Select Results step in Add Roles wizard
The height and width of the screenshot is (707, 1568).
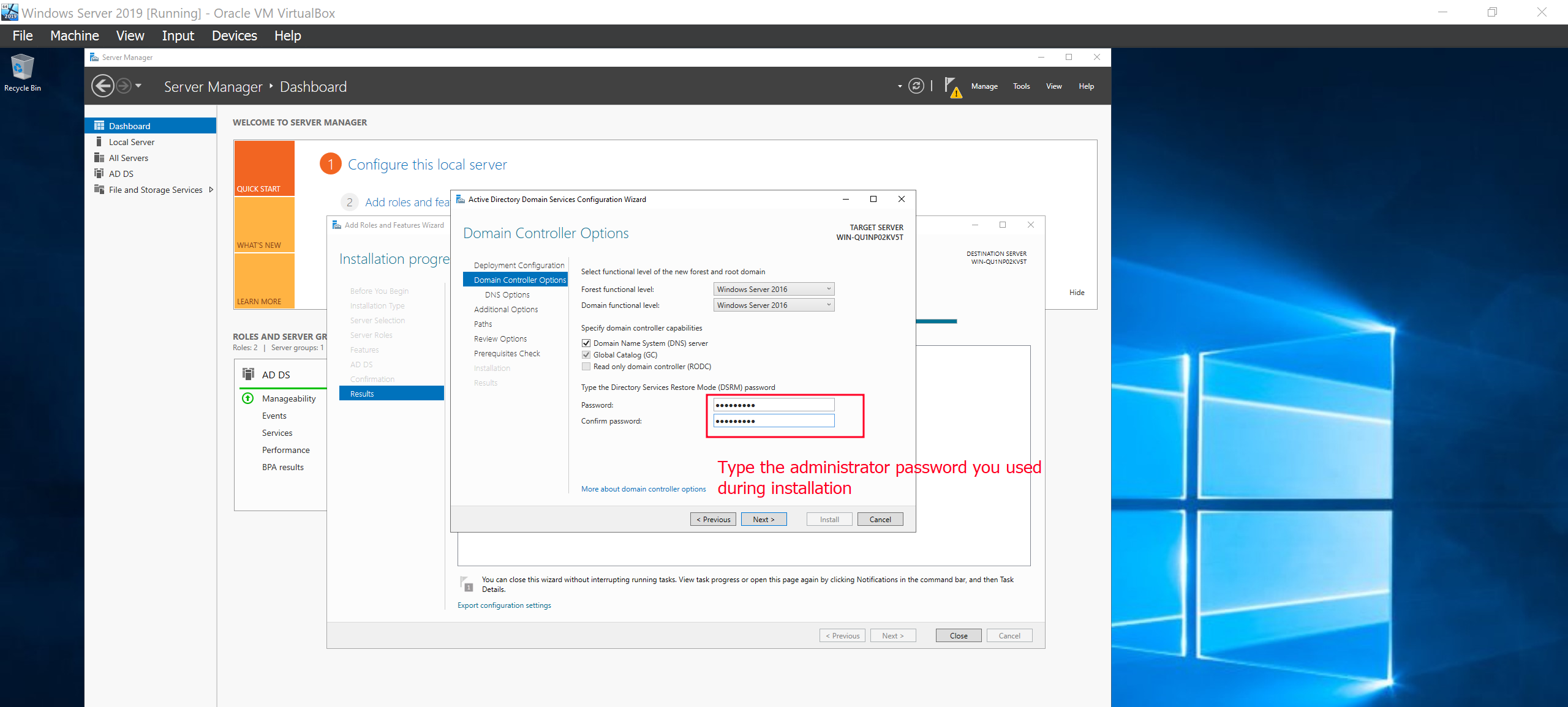391,393
